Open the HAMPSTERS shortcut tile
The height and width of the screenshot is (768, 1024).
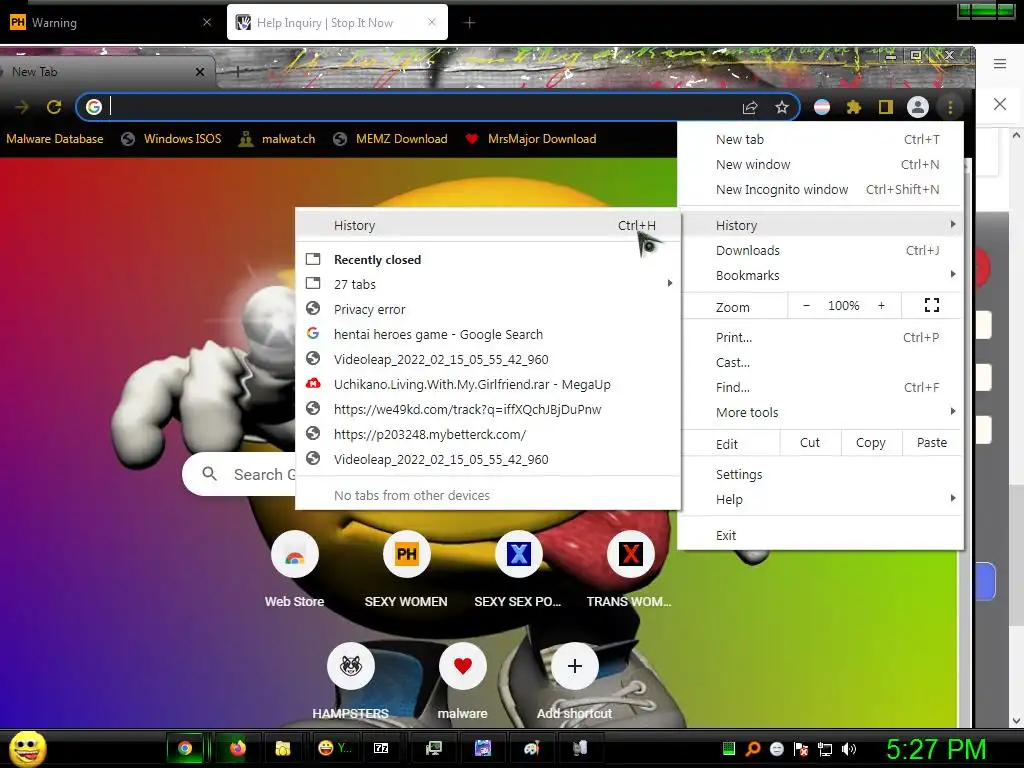coord(351,666)
